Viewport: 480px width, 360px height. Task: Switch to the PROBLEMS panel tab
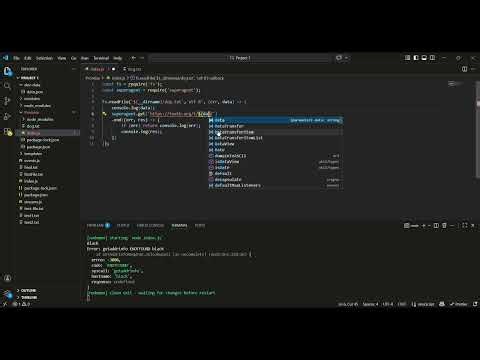click(x=98, y=226)
